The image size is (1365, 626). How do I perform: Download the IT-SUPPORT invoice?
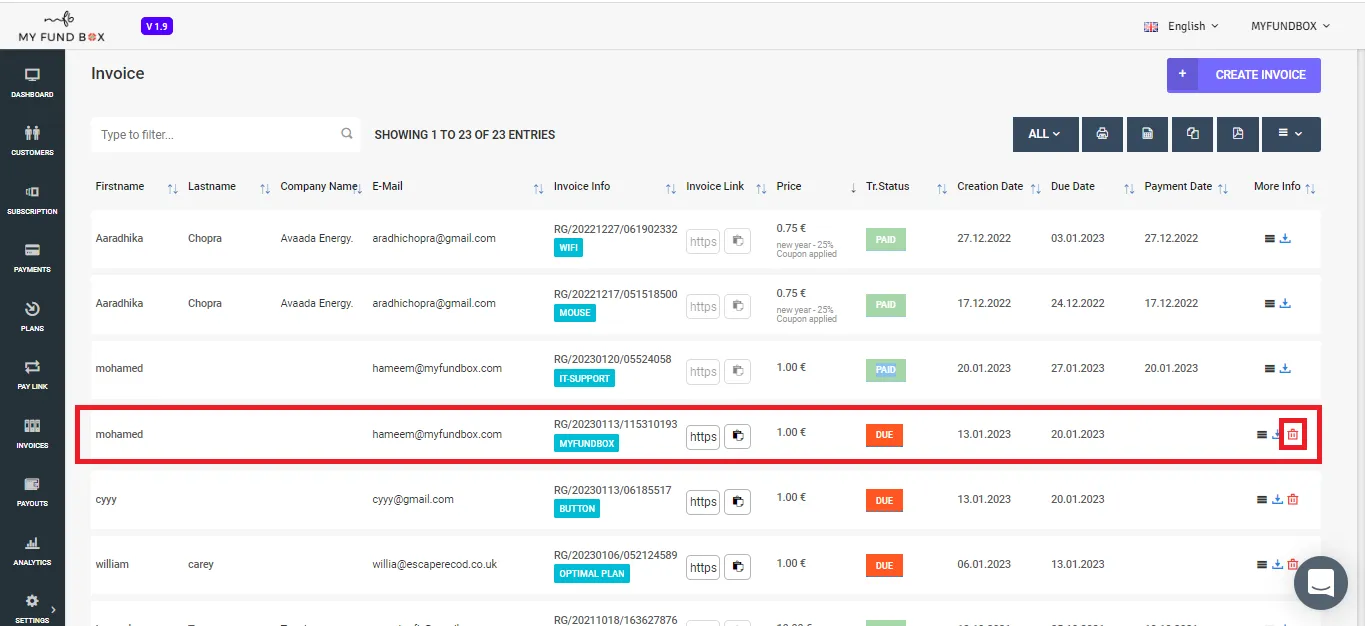[1286, 369]
